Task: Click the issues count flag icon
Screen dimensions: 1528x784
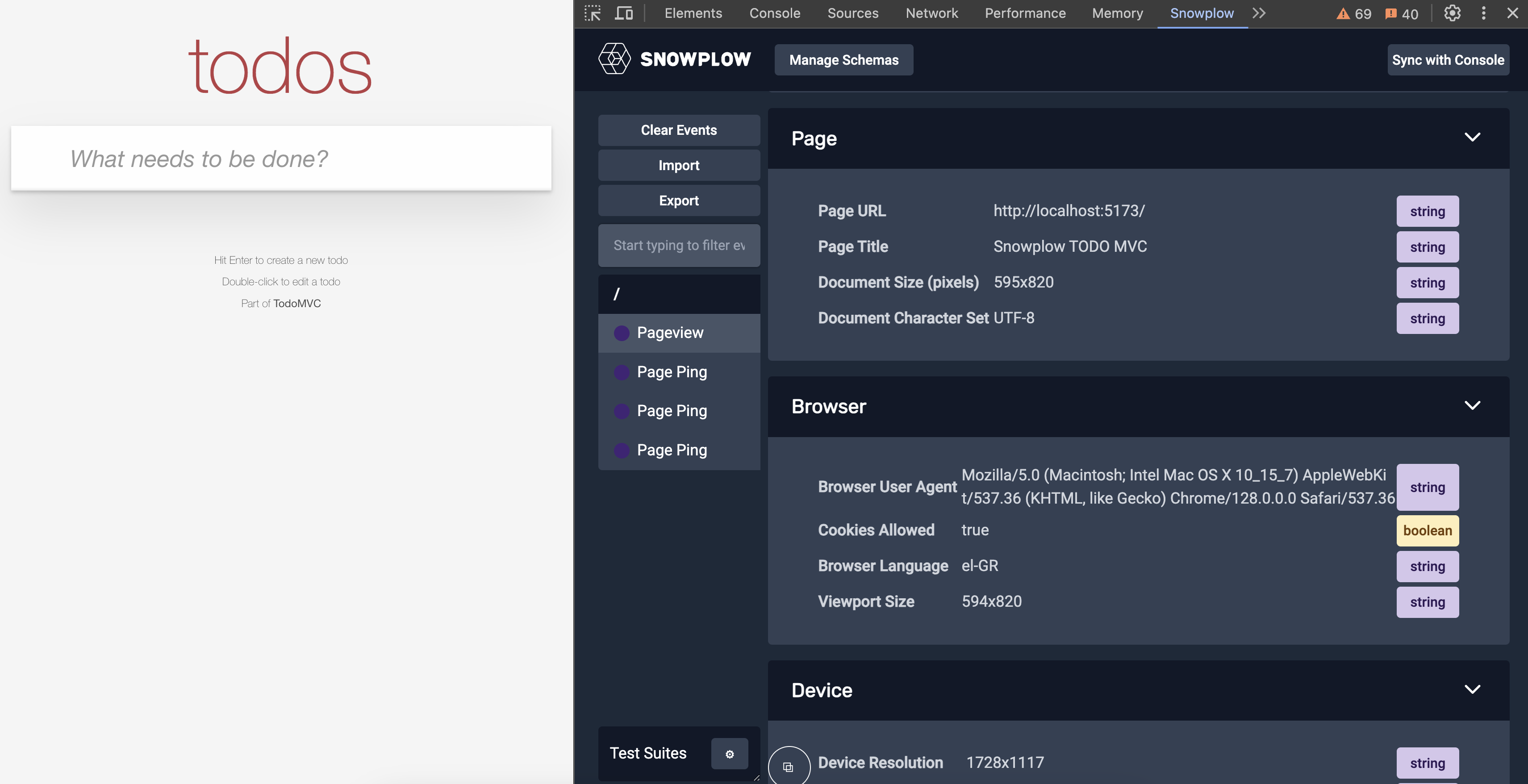Action: coord(1390,14)
